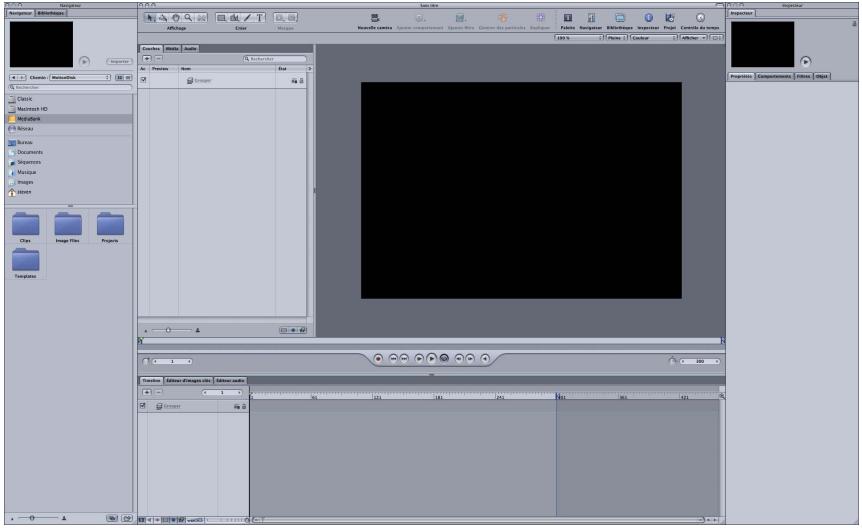Open the Image Files folder

(68, 227)
